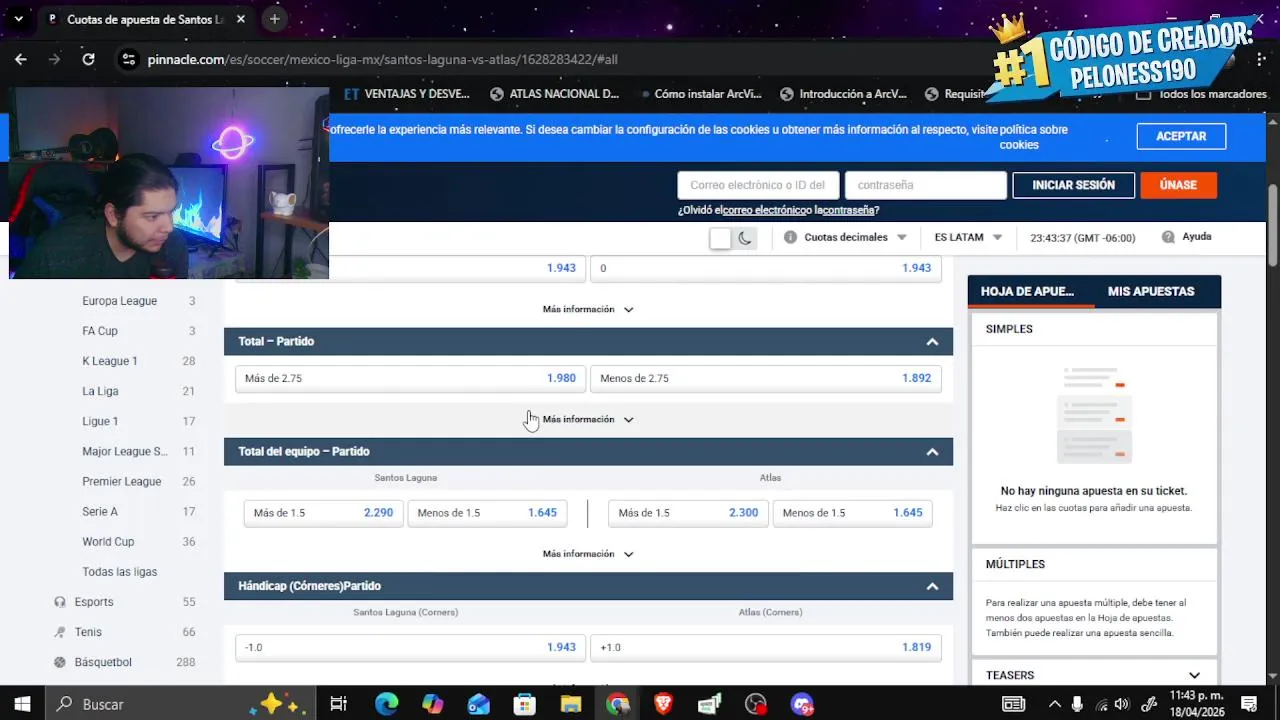Click the browser address bar URL

[x=382, y=59]
